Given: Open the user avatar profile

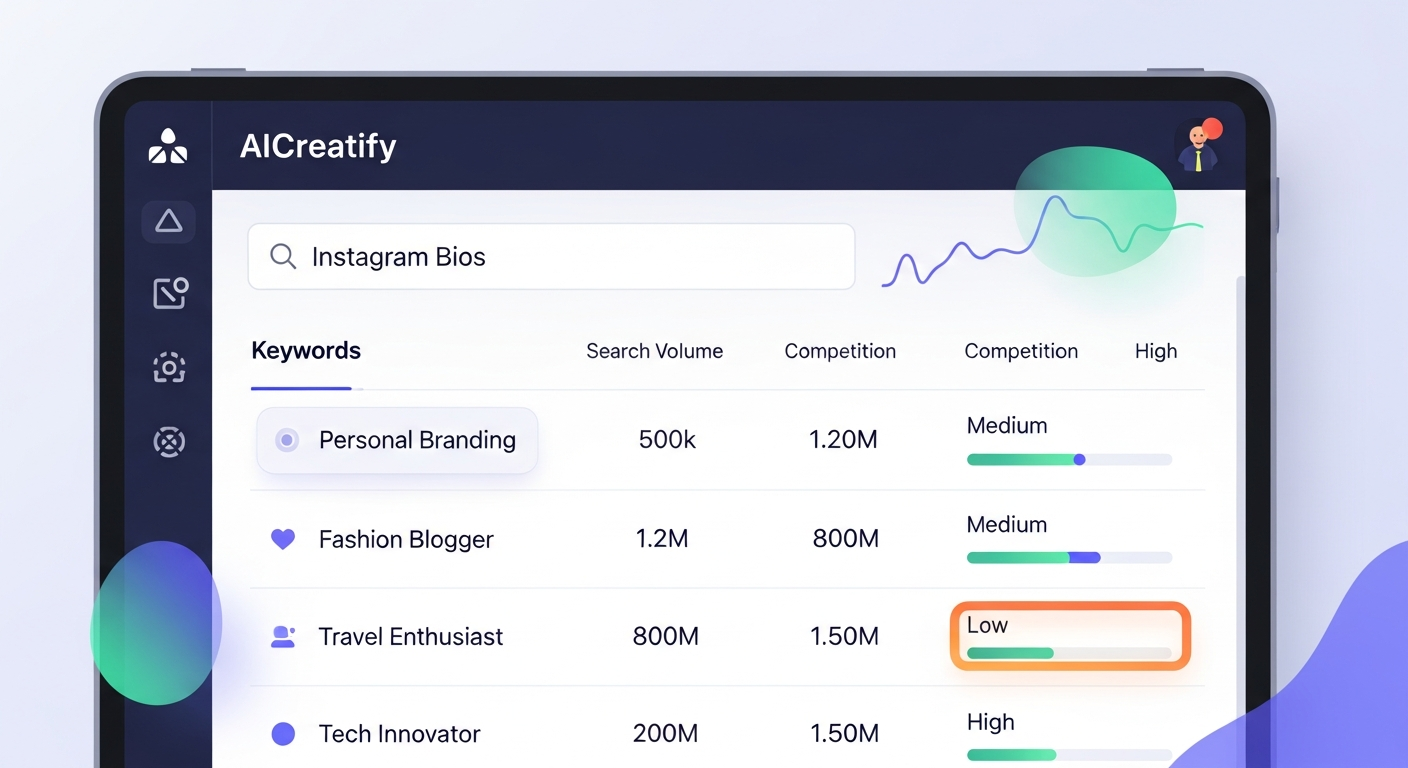Looking at the screenshot, I should 1196,147.
